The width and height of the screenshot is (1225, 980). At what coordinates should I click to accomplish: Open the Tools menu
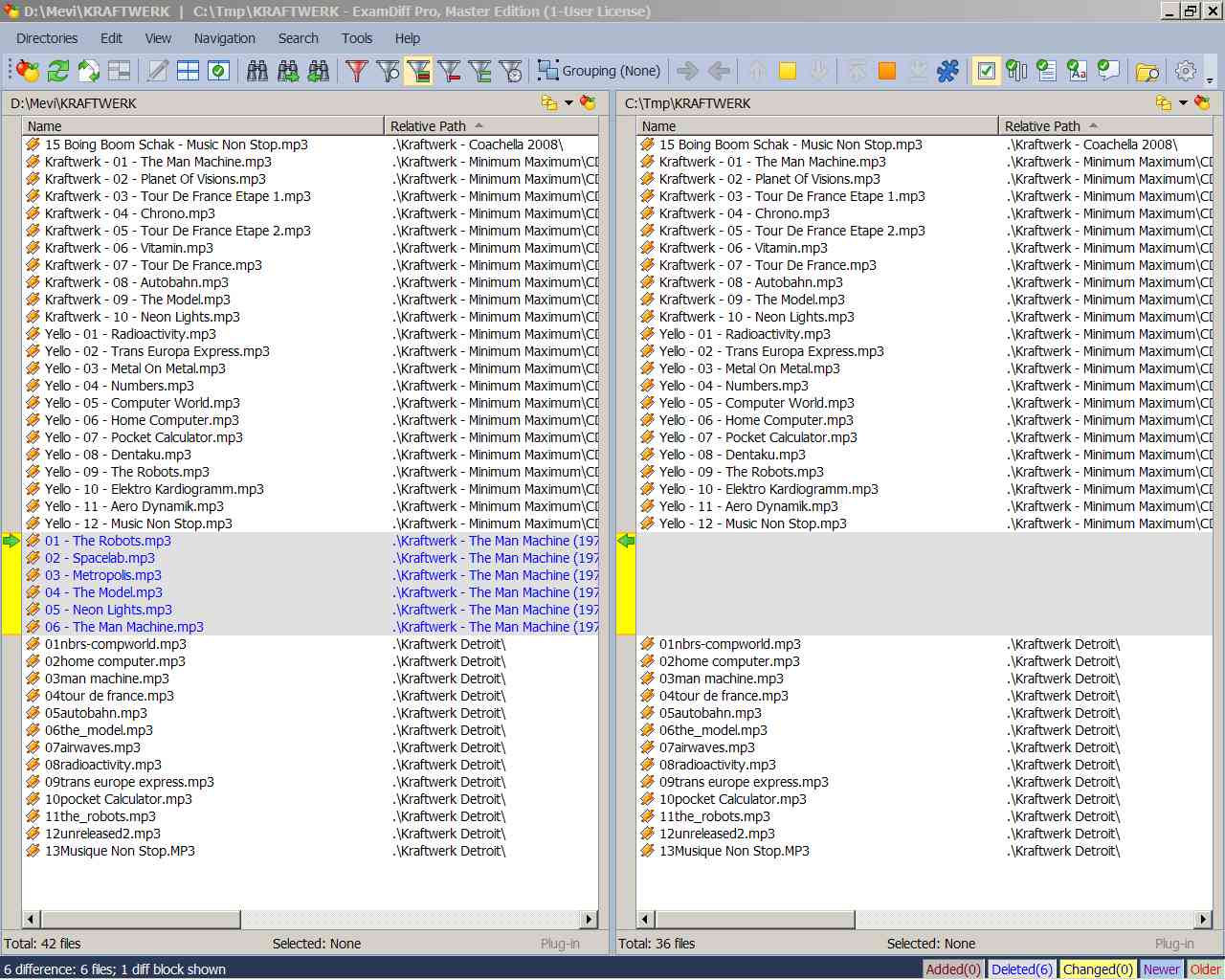click(357, 38)
